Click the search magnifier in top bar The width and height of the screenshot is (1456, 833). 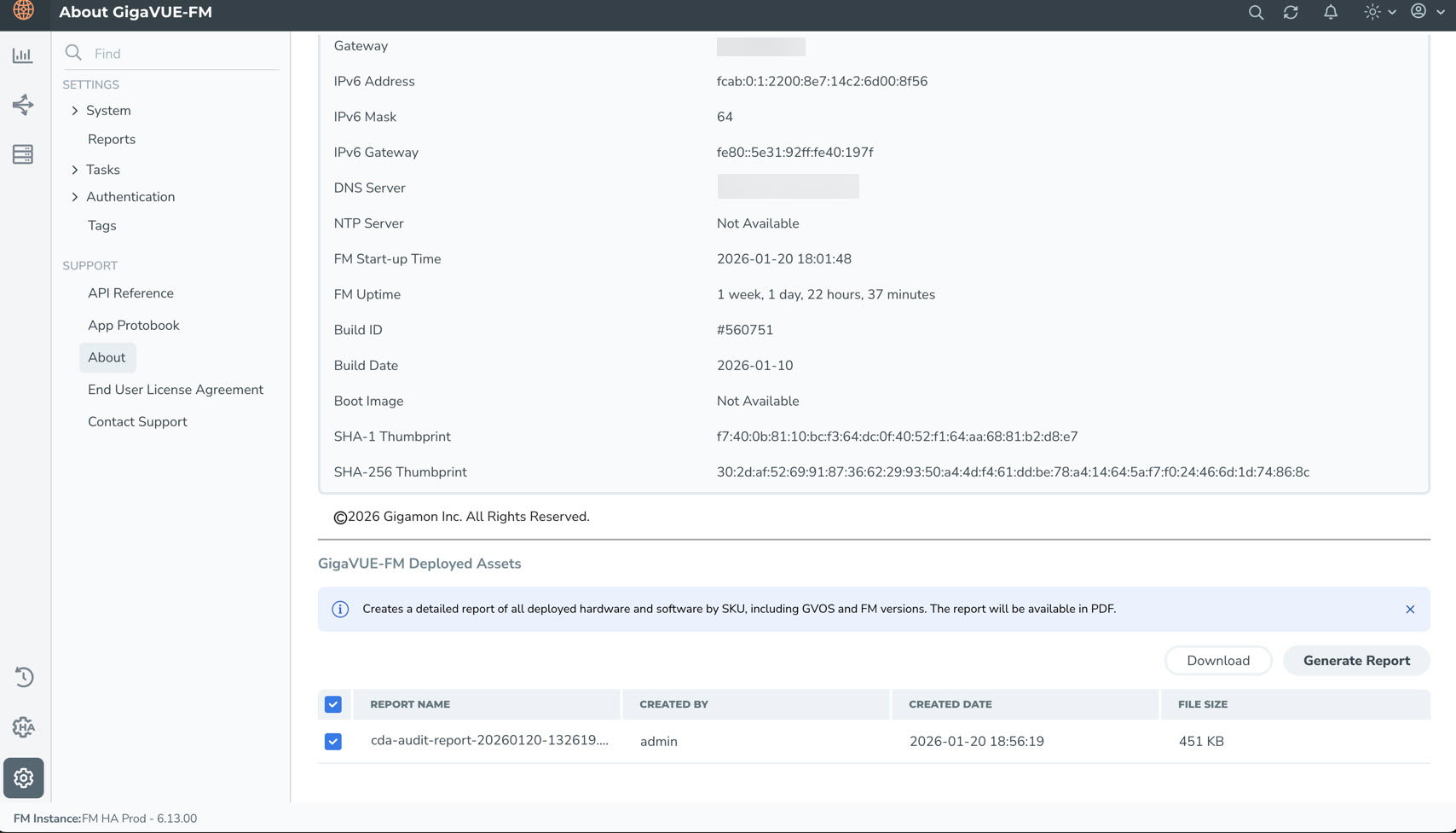1256,13
